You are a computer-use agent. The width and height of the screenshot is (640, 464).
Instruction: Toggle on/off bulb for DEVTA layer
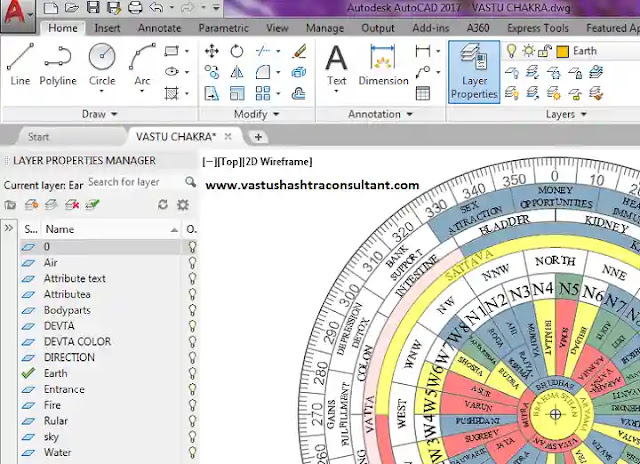(192, 326)
